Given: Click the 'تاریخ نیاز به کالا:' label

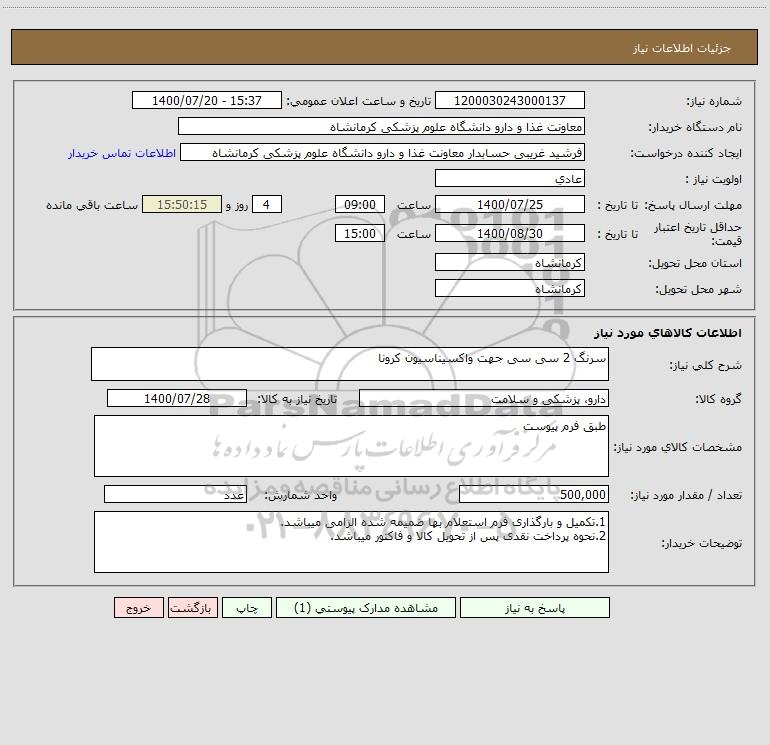Looking at the screenshot, I should tap(298, 399).
